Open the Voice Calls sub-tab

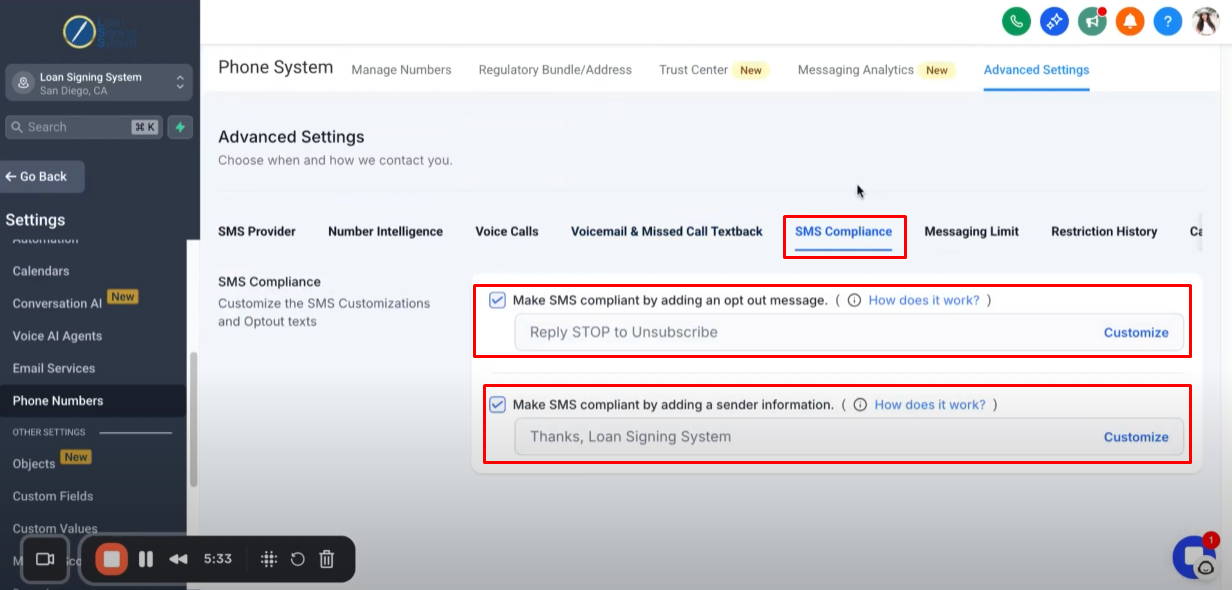click(507, 231)
